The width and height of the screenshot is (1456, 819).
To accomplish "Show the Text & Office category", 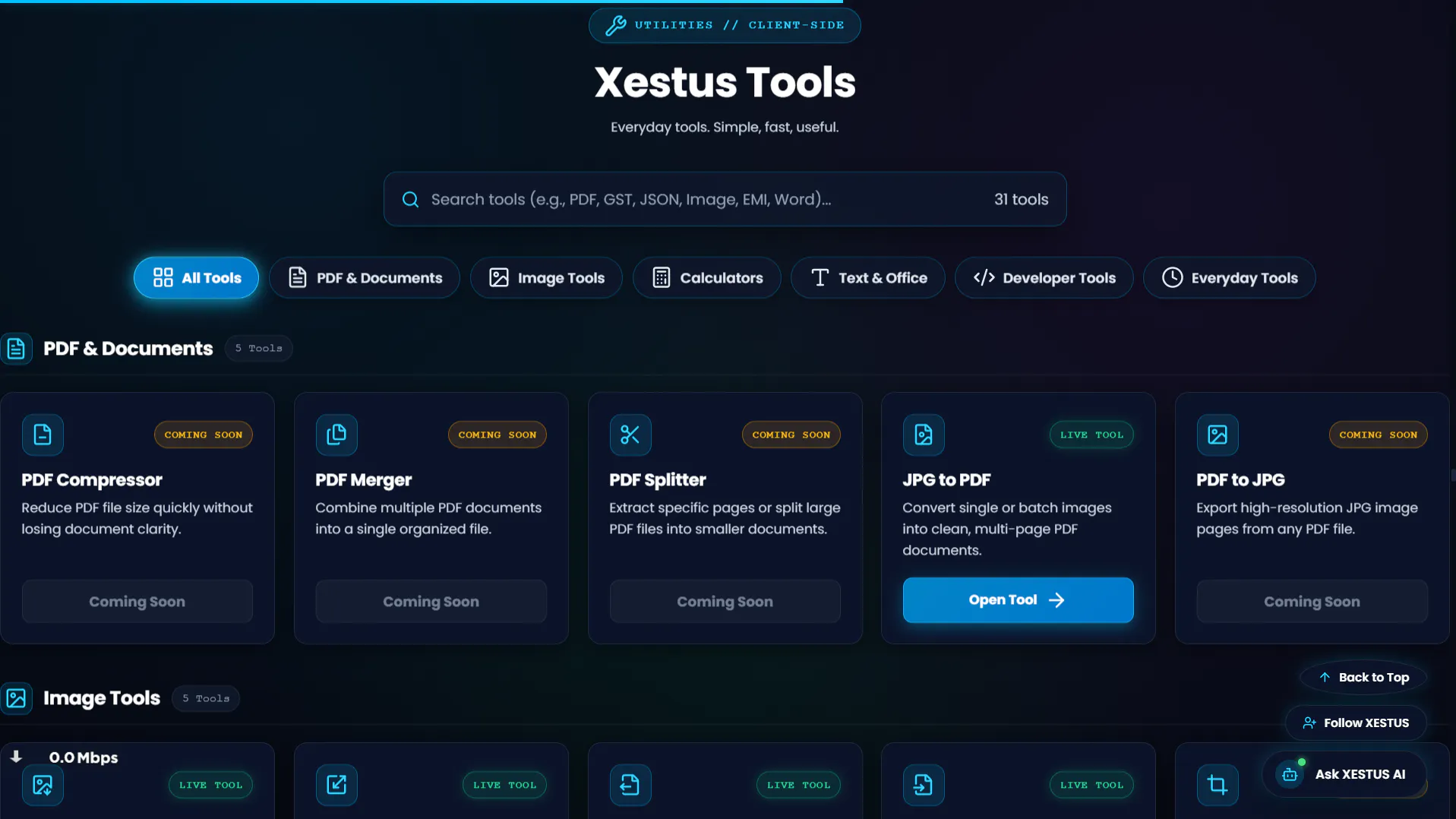I will tap(867, 278).
